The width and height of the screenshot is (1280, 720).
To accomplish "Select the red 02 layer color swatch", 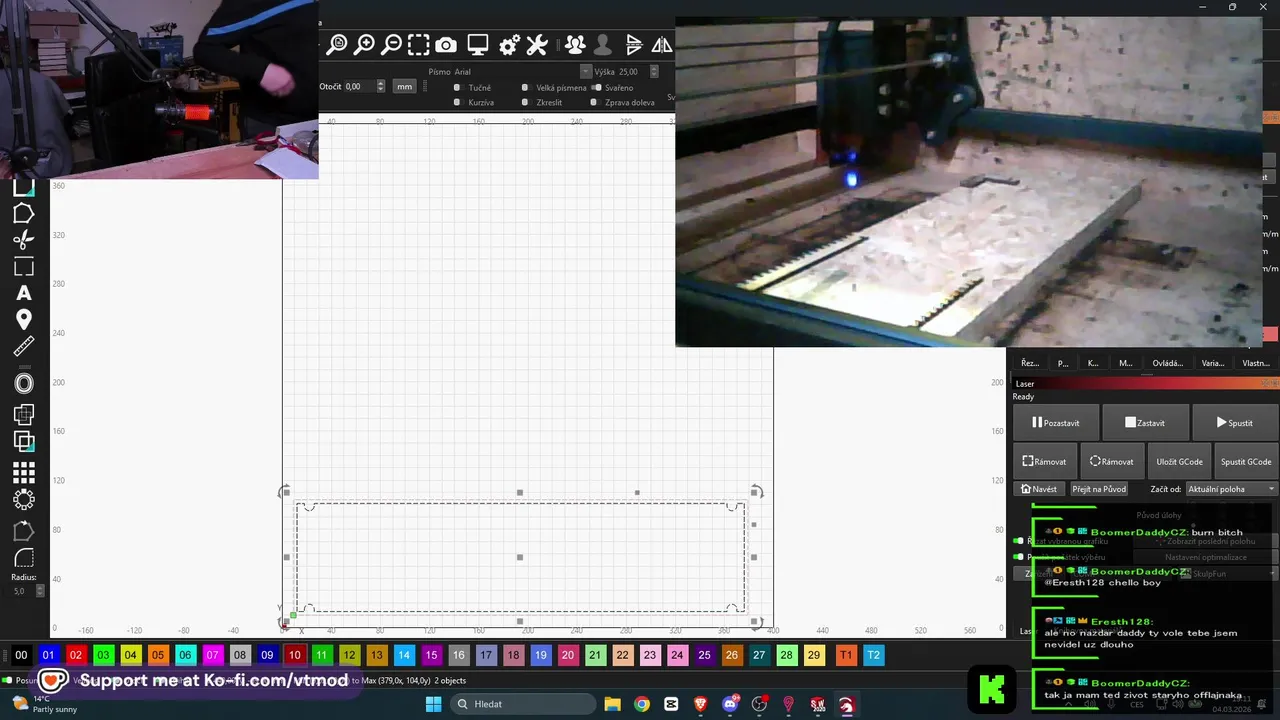I will (76, 655).
